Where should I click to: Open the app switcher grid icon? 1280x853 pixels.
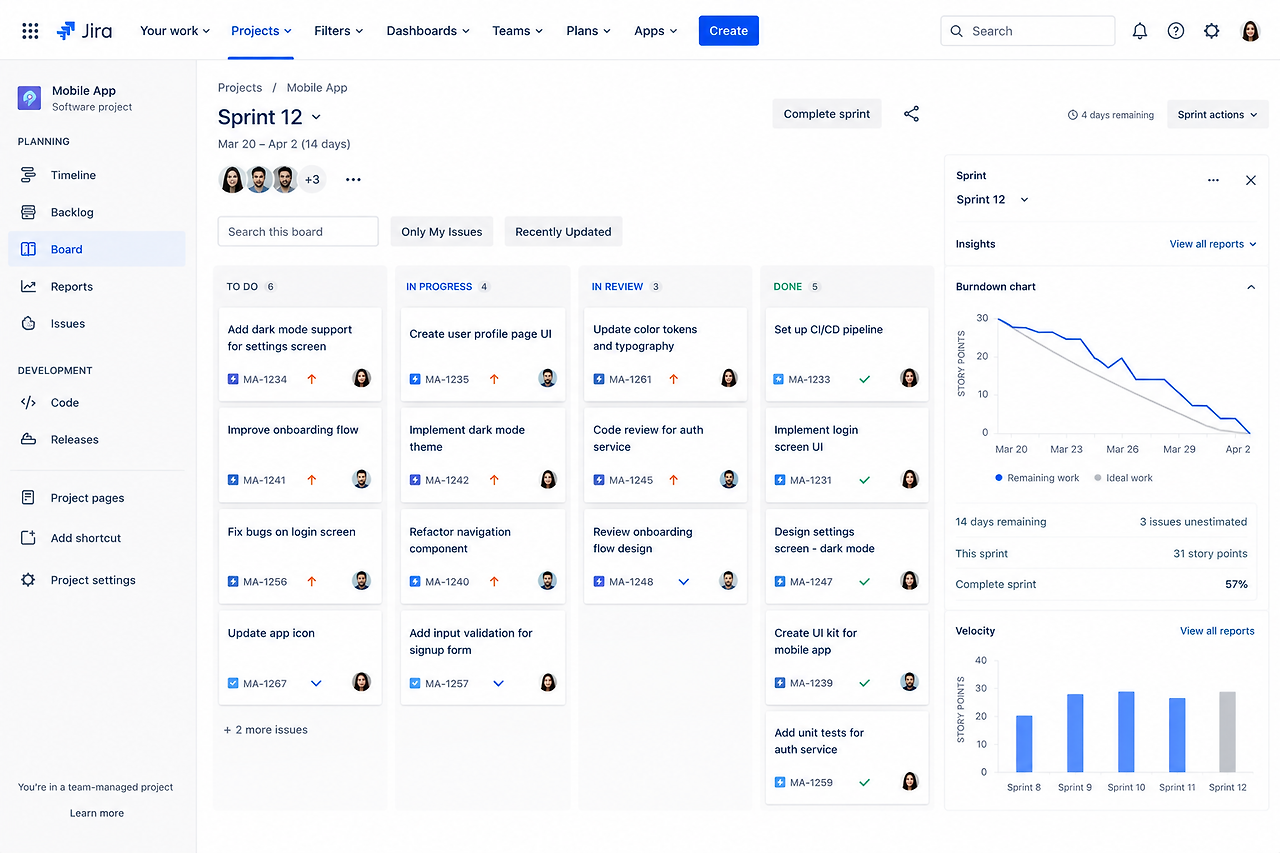(30, 31)
